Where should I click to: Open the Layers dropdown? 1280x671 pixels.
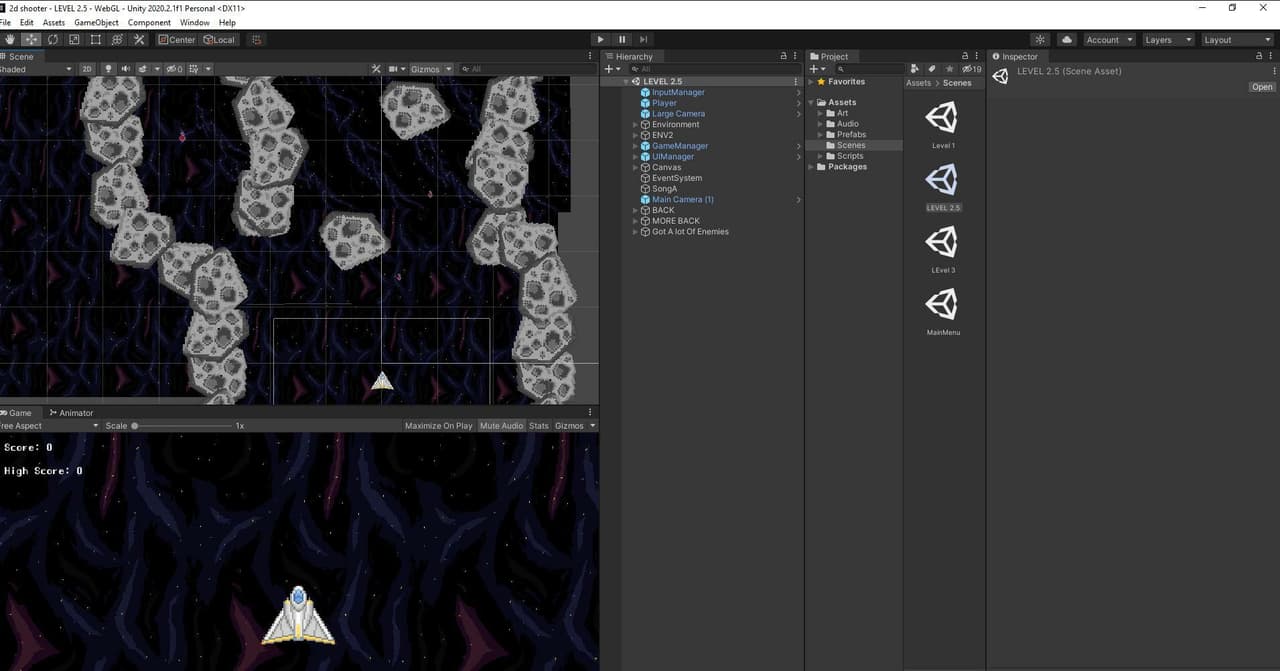coord(1168,40)
